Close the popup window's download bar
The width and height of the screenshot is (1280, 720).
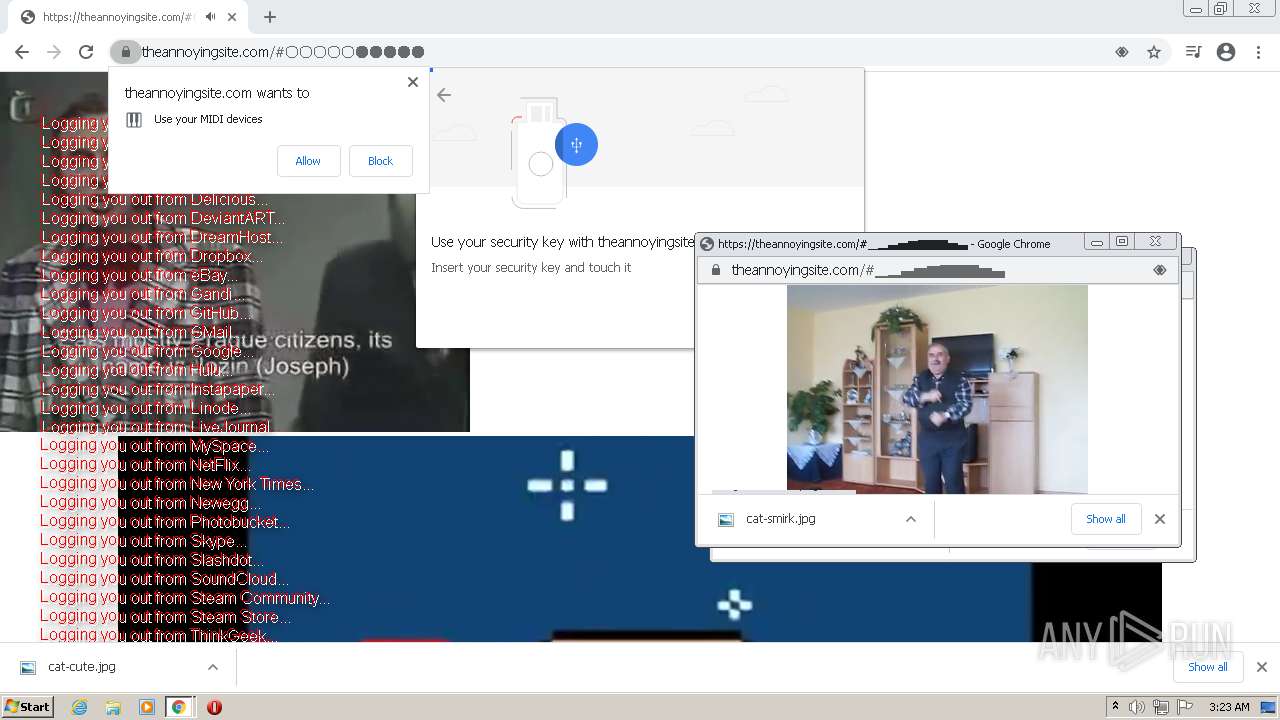pyautogui.click(x=1160, y=519)
